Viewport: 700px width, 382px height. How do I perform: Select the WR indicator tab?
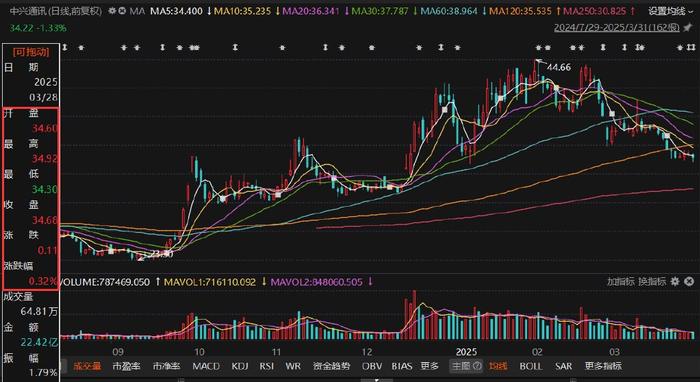293,366
